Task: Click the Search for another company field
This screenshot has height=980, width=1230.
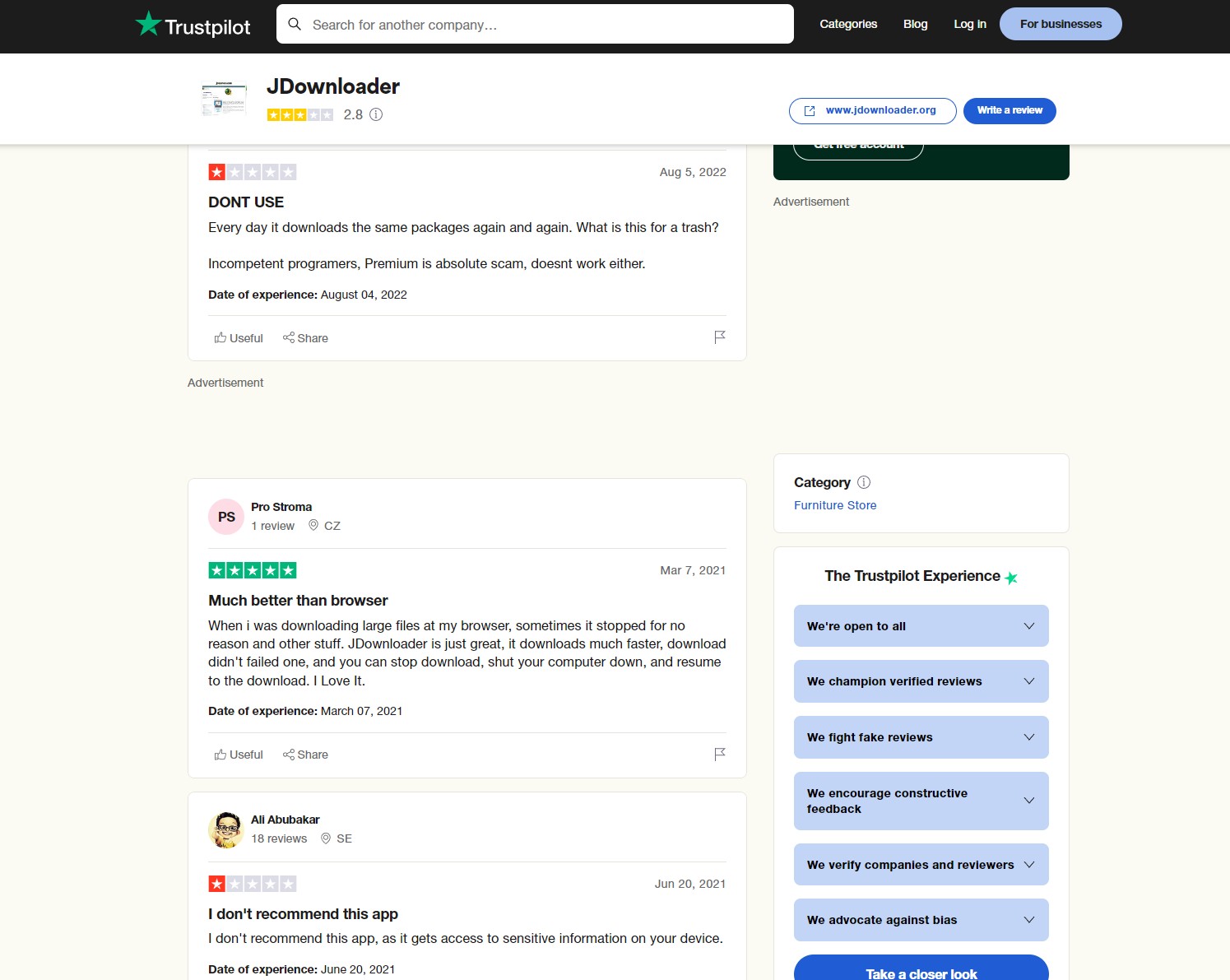Action: [x=535, y=25]
